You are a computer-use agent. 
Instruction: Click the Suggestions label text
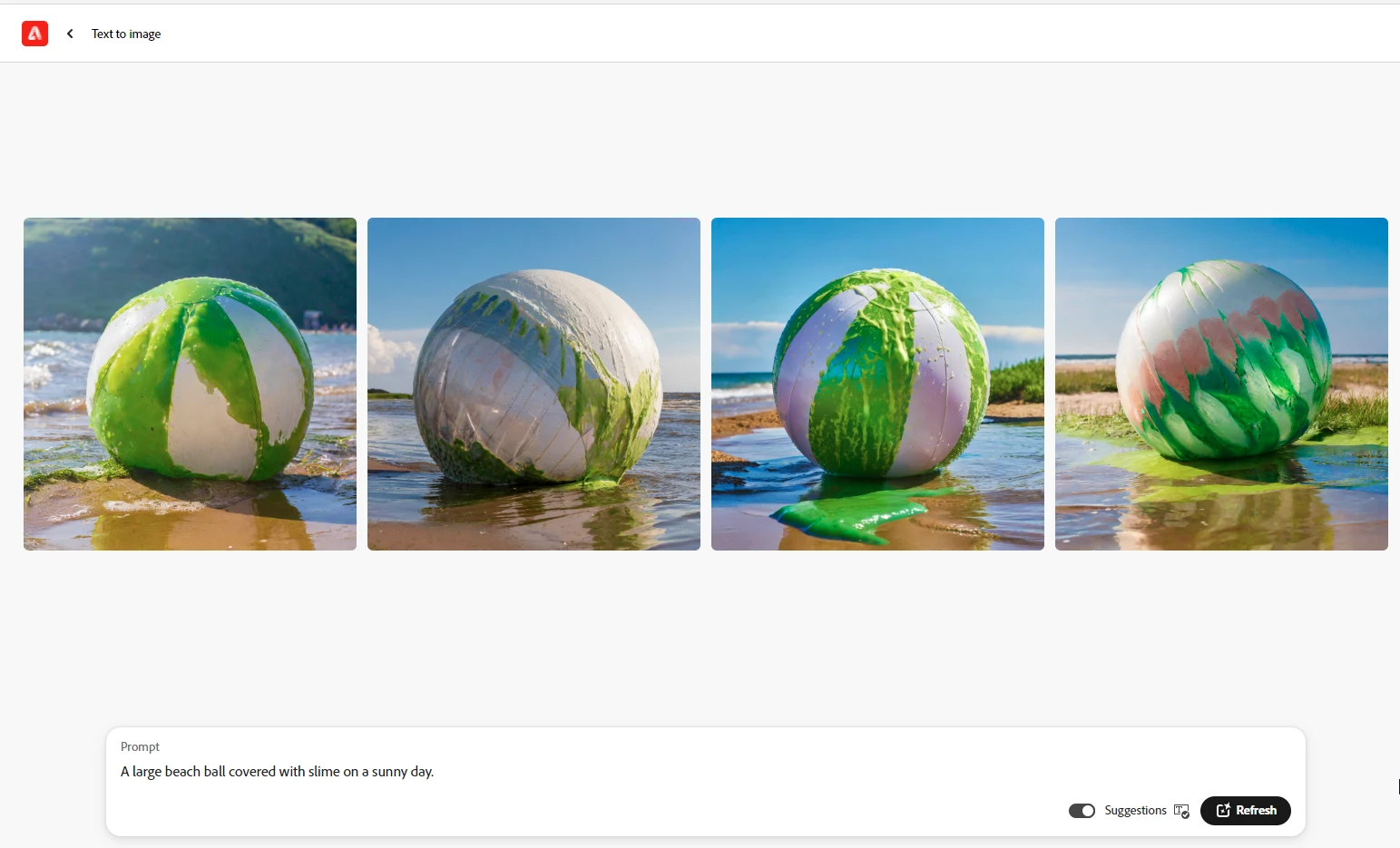[1135, 810]
